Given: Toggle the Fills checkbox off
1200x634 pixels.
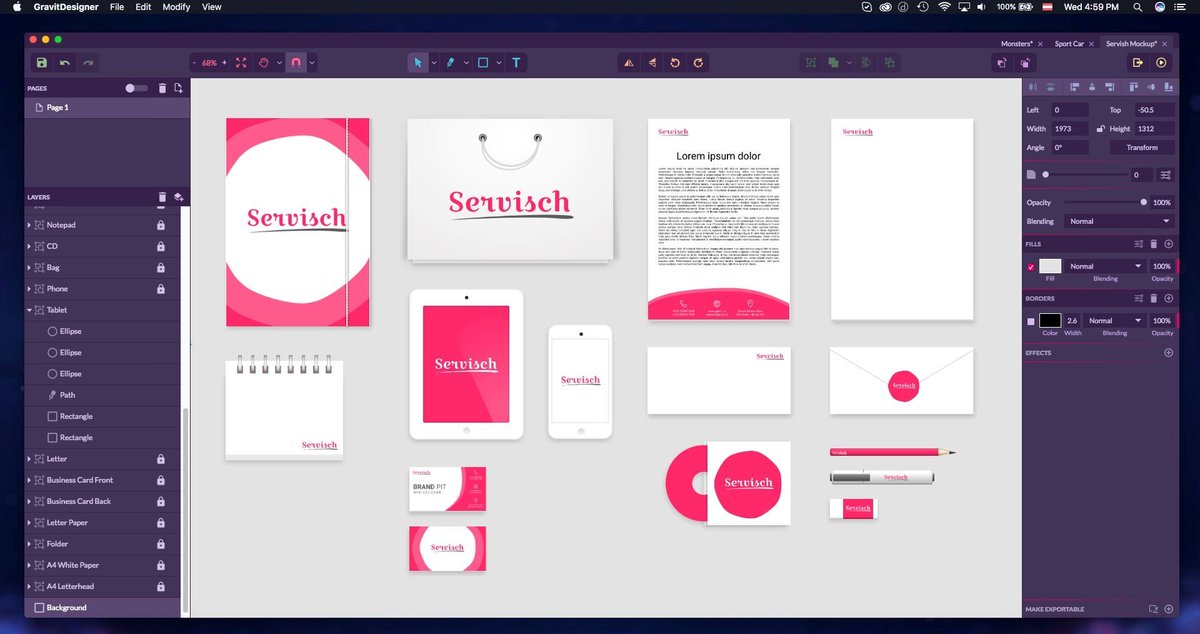Looking at the screenshot, I should 1033,266.
